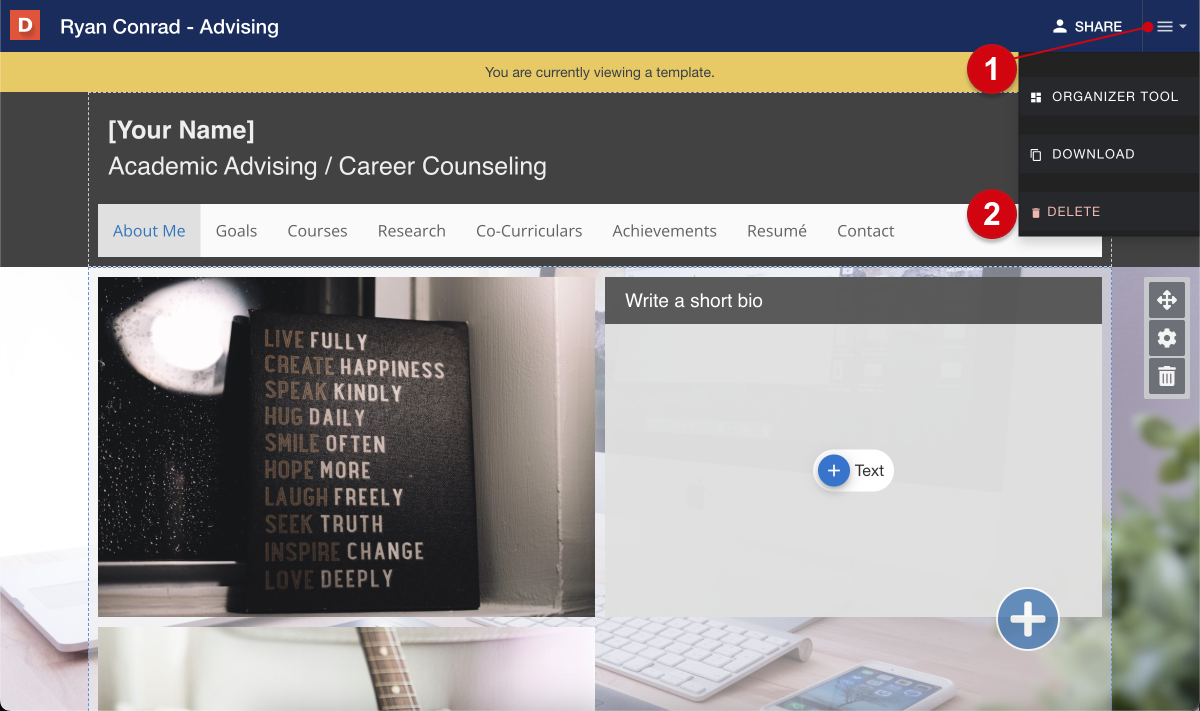This screenshot has height=711, width=1200.
Task: Switch to the Goals tab
Action: coord(237,231)
